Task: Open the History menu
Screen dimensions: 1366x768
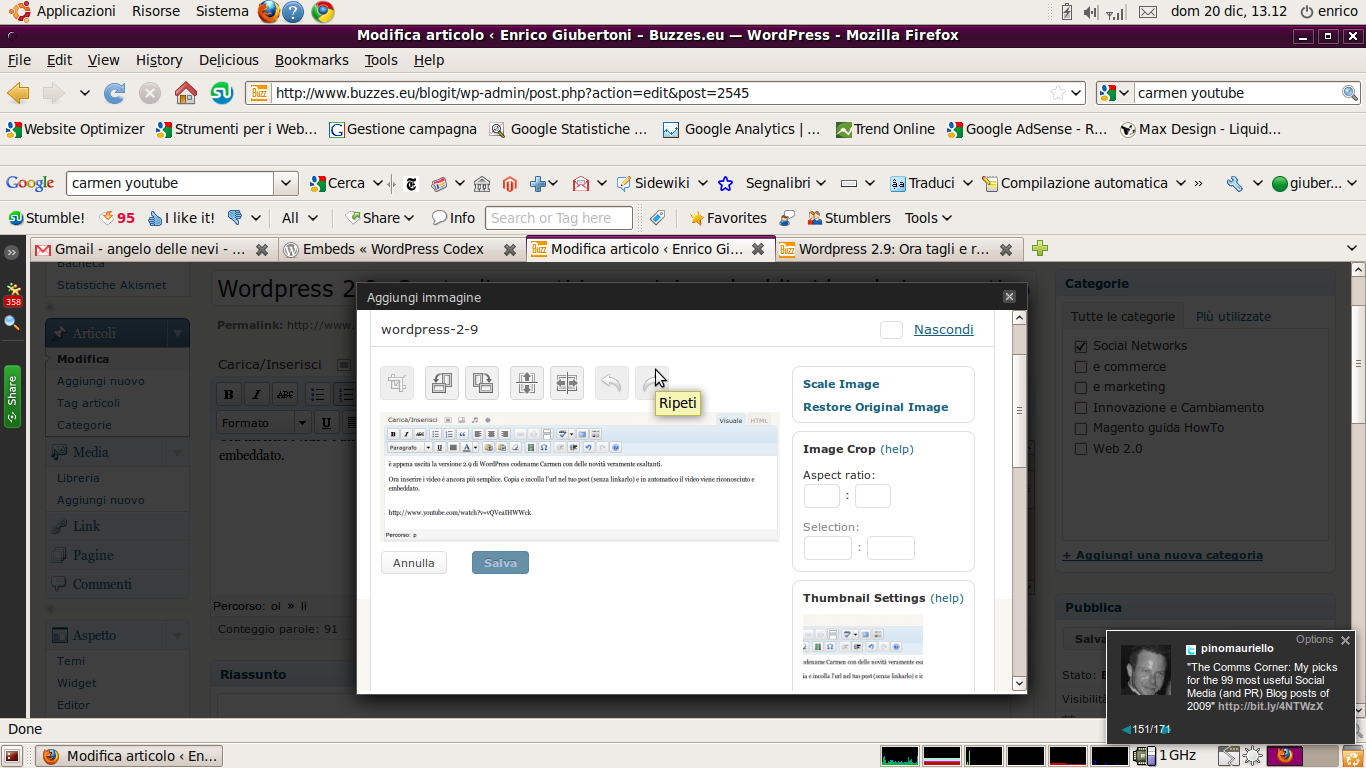Action: [x=159, y=60]
